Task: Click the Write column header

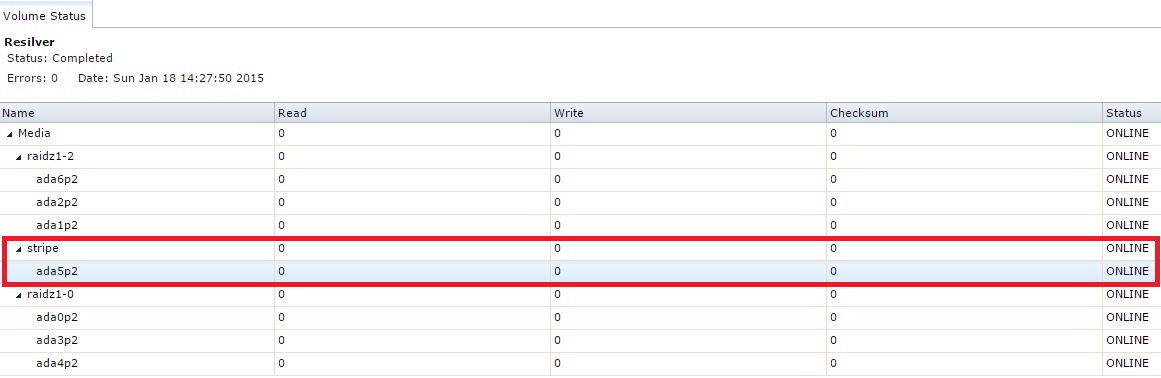Action: coord(689,113)
